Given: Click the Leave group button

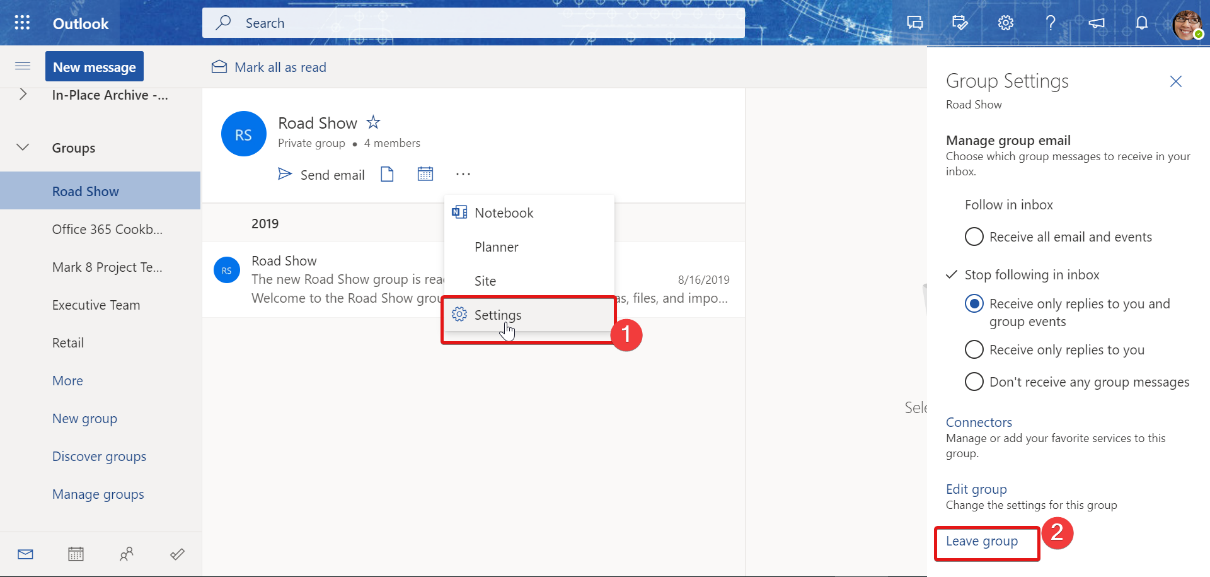Looking at the screenshot, I should [x=985, y=540].
